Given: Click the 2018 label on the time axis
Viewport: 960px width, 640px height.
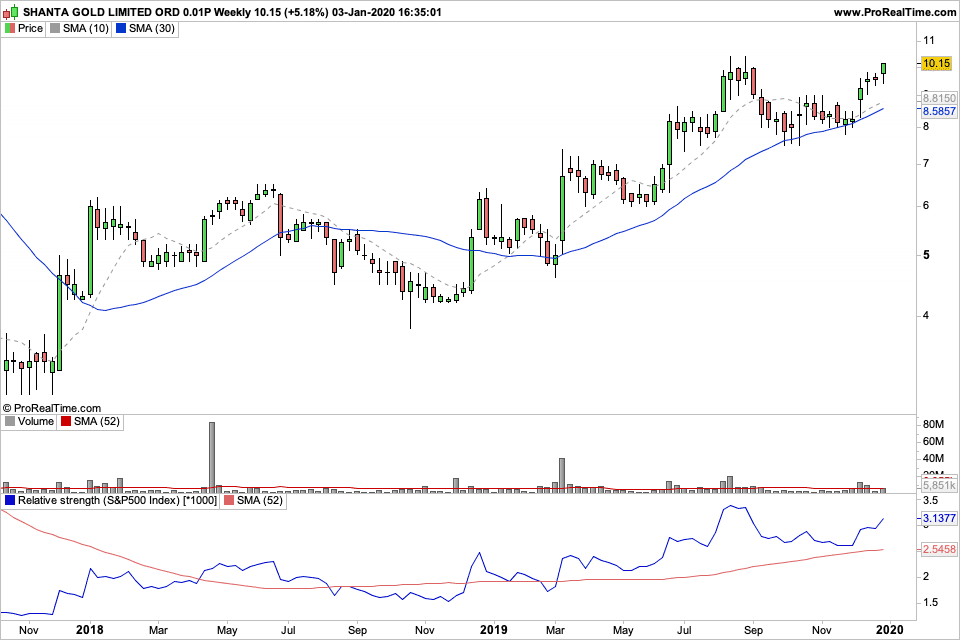Looking at the screenshot, I should 90,630.
